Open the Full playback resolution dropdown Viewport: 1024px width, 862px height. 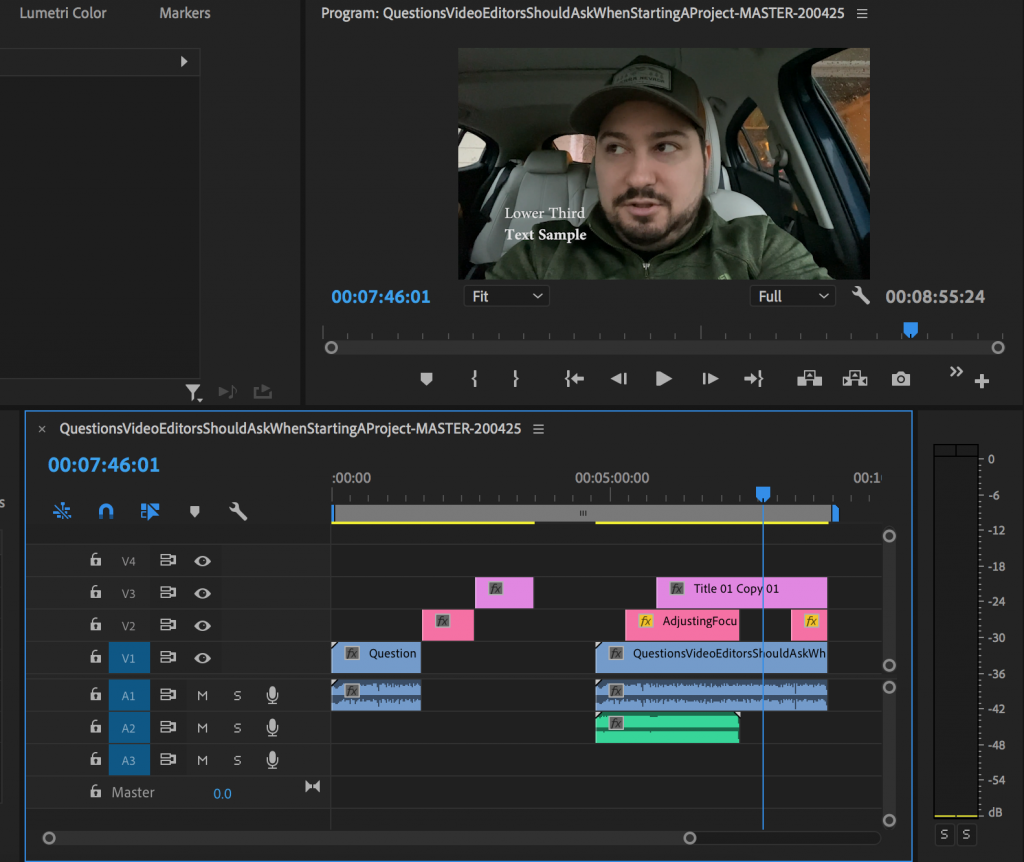point(792,296)
